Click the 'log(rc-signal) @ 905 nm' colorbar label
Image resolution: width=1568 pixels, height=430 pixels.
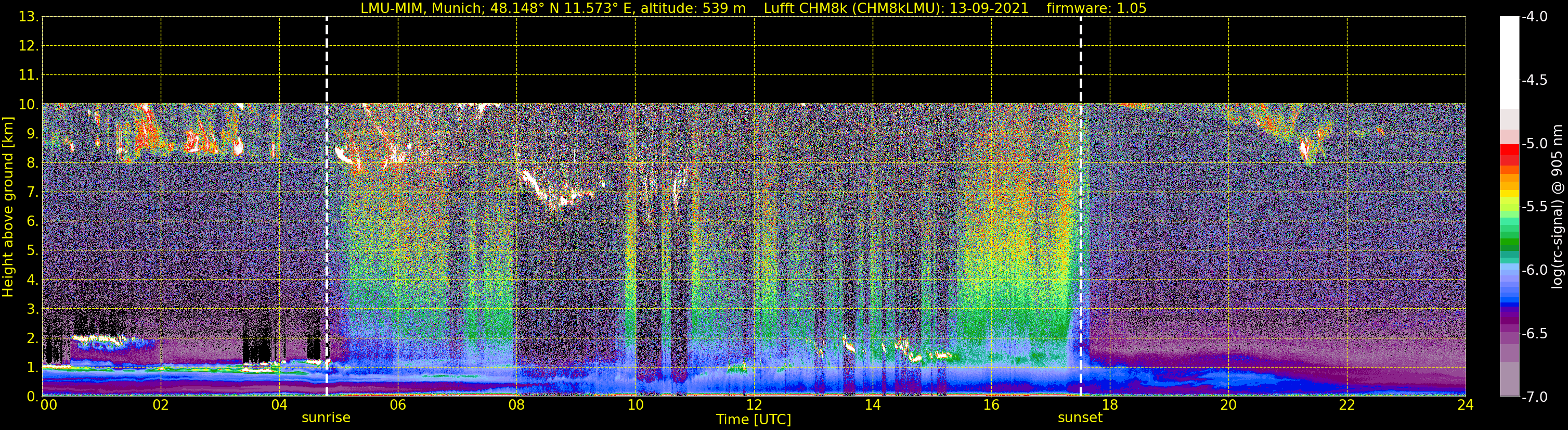tap(1557, 207)
